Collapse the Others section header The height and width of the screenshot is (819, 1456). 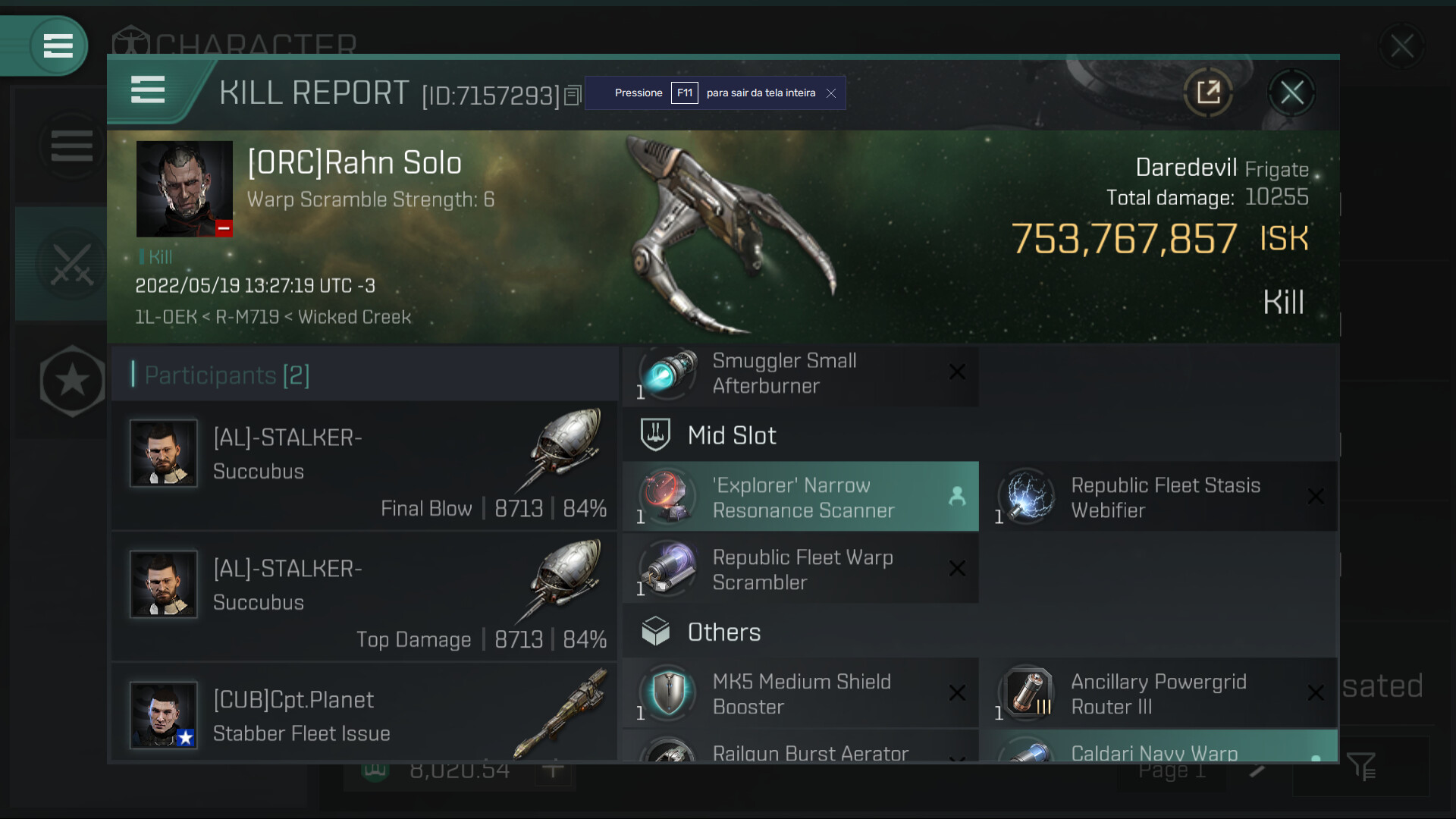tap(723, 632)
